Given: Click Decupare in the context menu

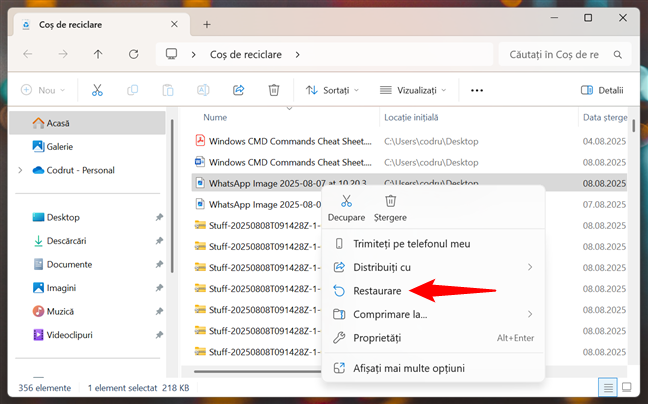Looking at the screenshot, I should coord(346,208).
